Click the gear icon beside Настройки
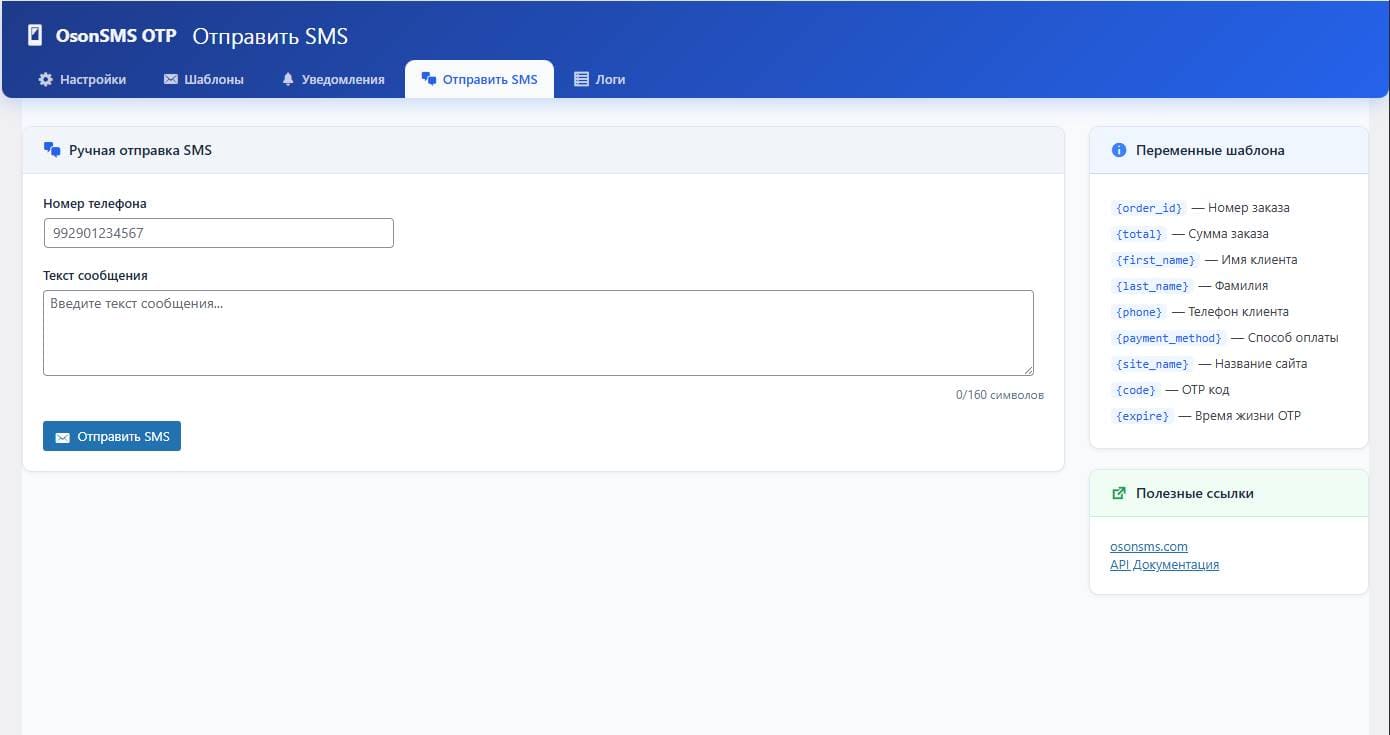Screen dimensions: 1390x735 click(x=45, y=79)
